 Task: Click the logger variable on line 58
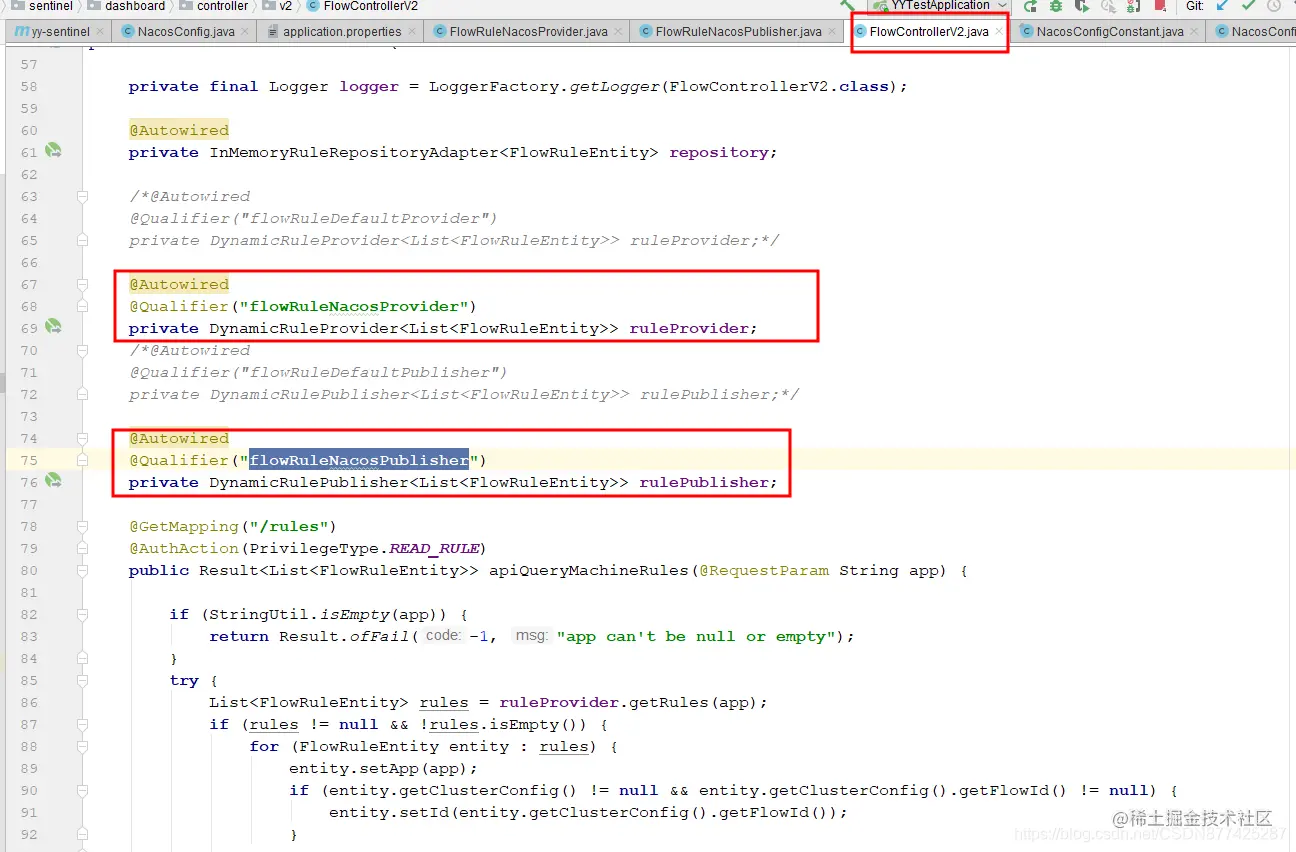[369, 86]
